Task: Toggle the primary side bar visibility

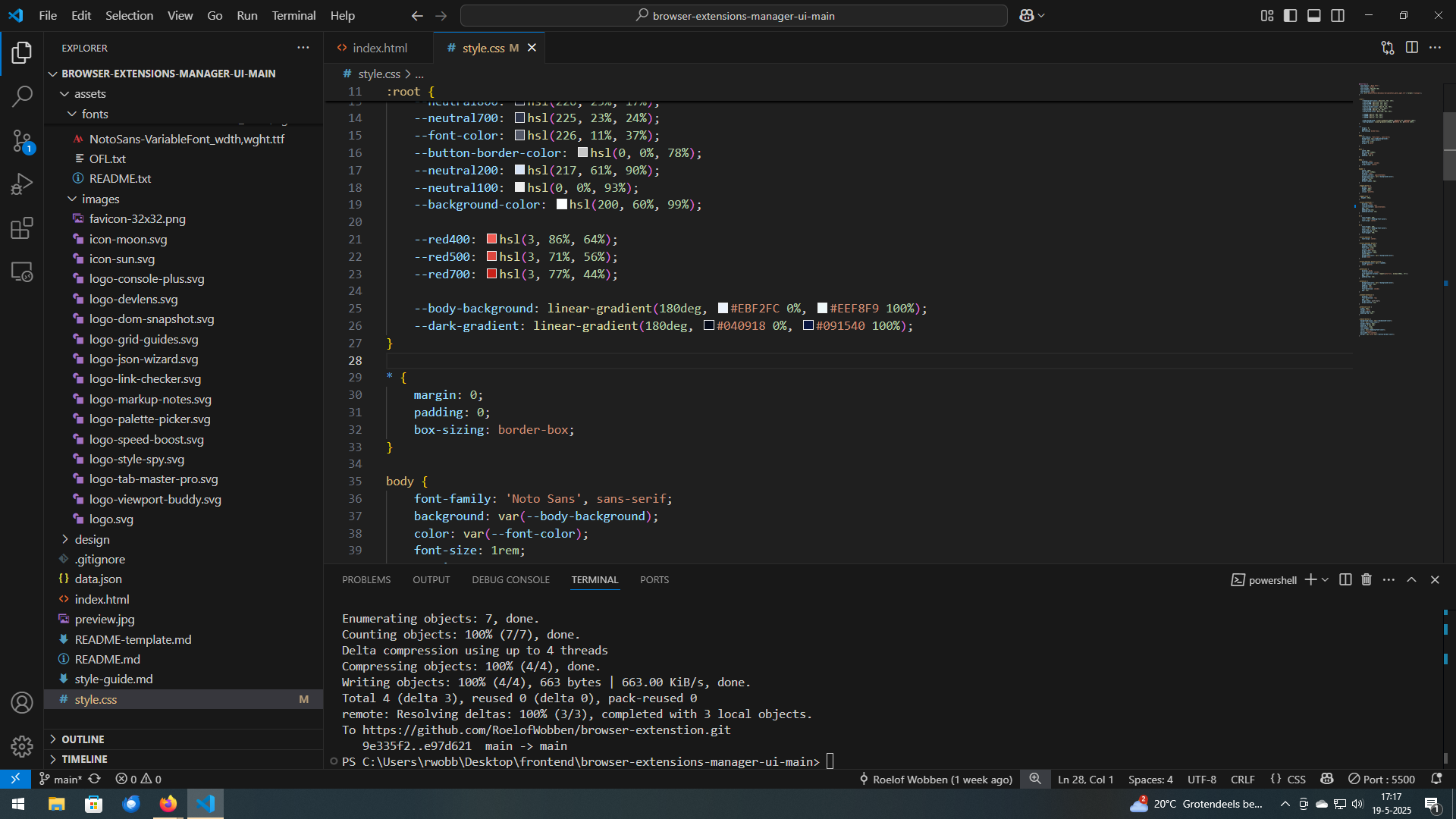Action: coord(1290,15)
